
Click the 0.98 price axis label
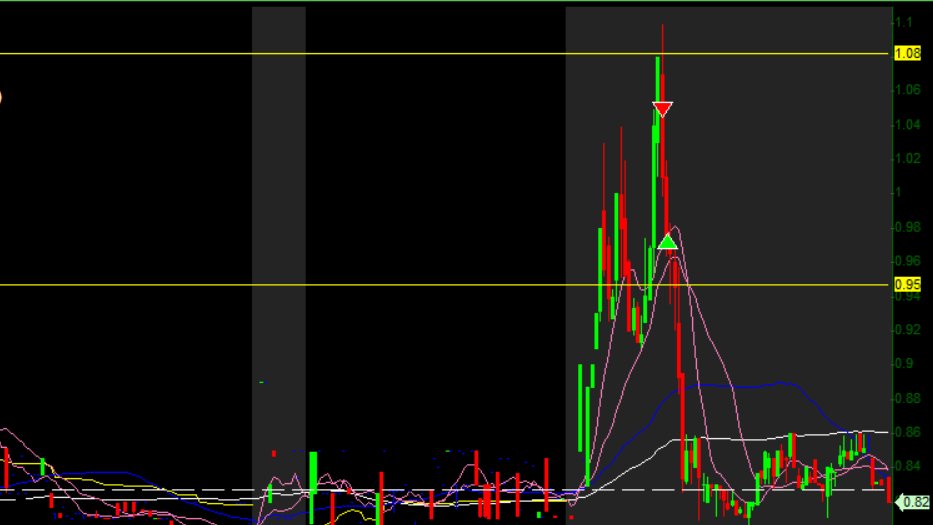pyautogui.click(x=908, y=227)
